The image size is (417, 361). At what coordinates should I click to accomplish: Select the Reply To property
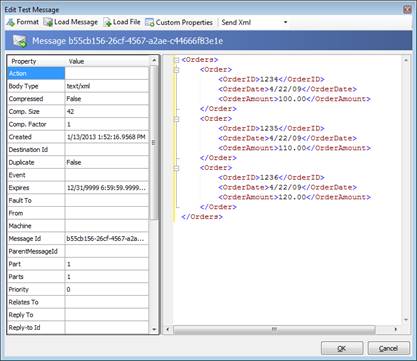click(78, 315)
